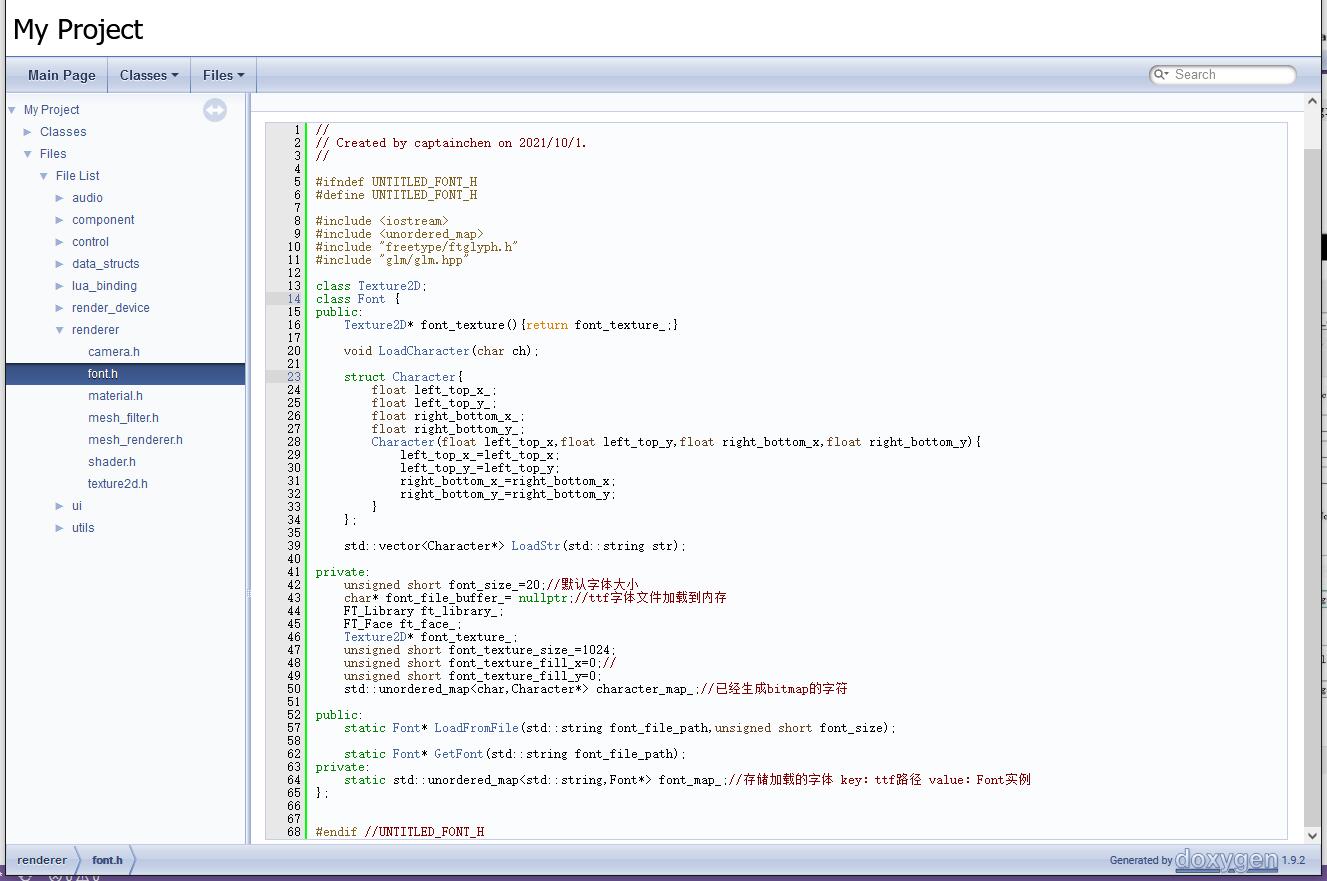Click LoadCharacter link on line 20
1327x881 pixels.
coord(424,351)
